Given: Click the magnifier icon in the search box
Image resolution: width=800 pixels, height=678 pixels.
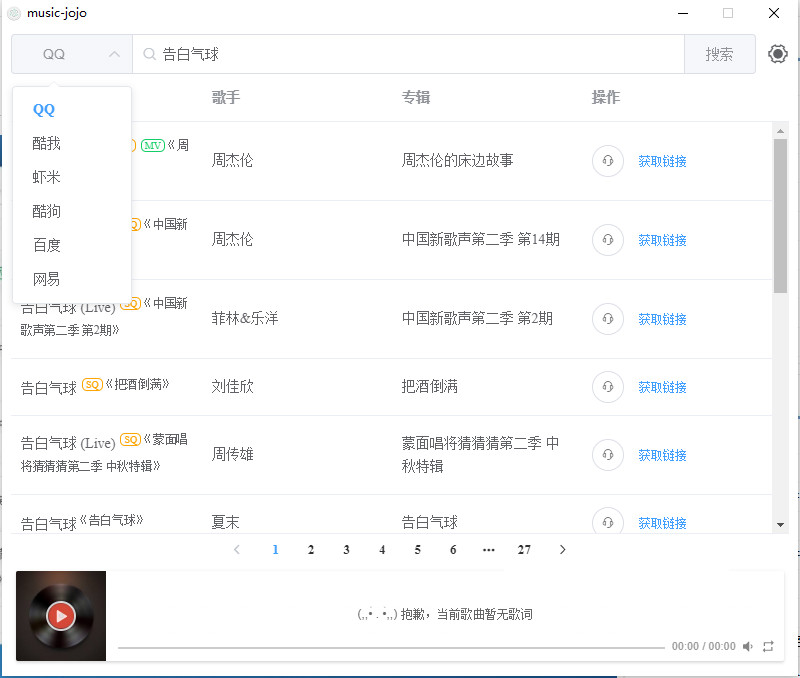Looking at the screenshot, I should [x=147, y=53].
